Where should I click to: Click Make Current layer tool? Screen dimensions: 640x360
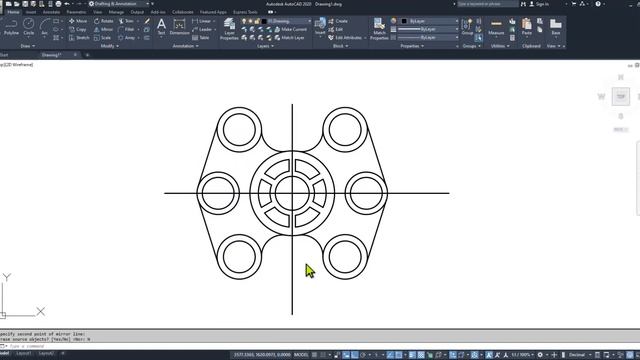pos(290,29)
